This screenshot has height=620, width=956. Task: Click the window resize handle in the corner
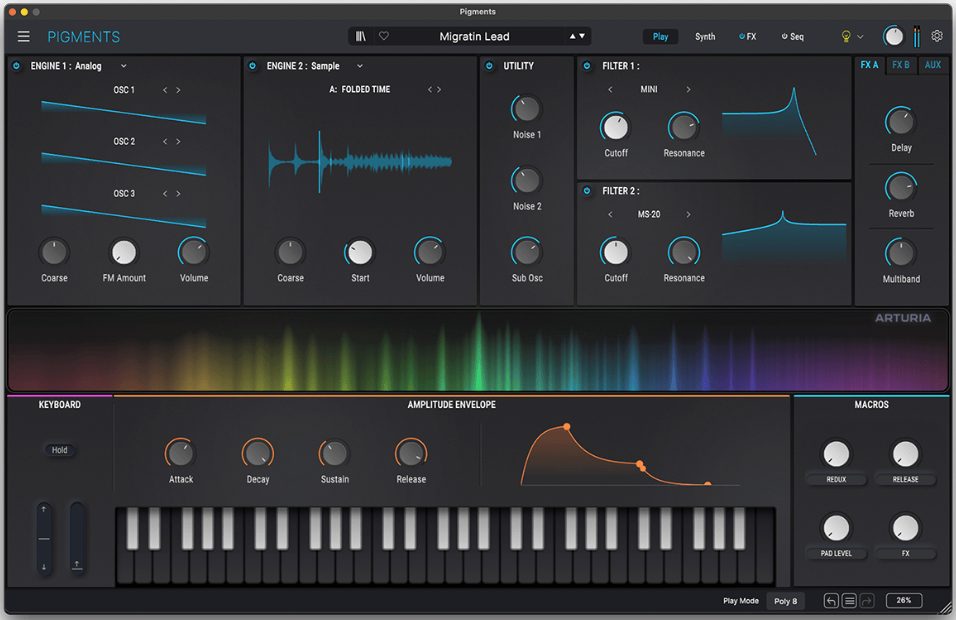pyautogui.click(x=946, y=606)
